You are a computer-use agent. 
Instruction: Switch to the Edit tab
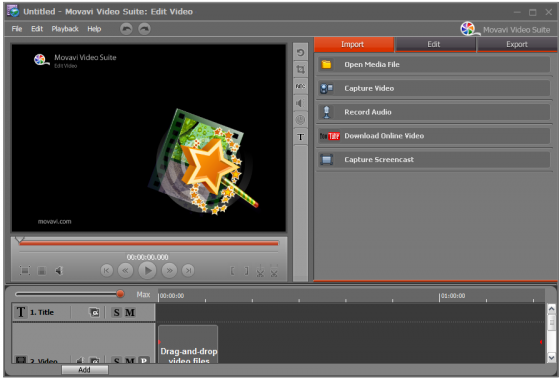[x=435, y=44]
